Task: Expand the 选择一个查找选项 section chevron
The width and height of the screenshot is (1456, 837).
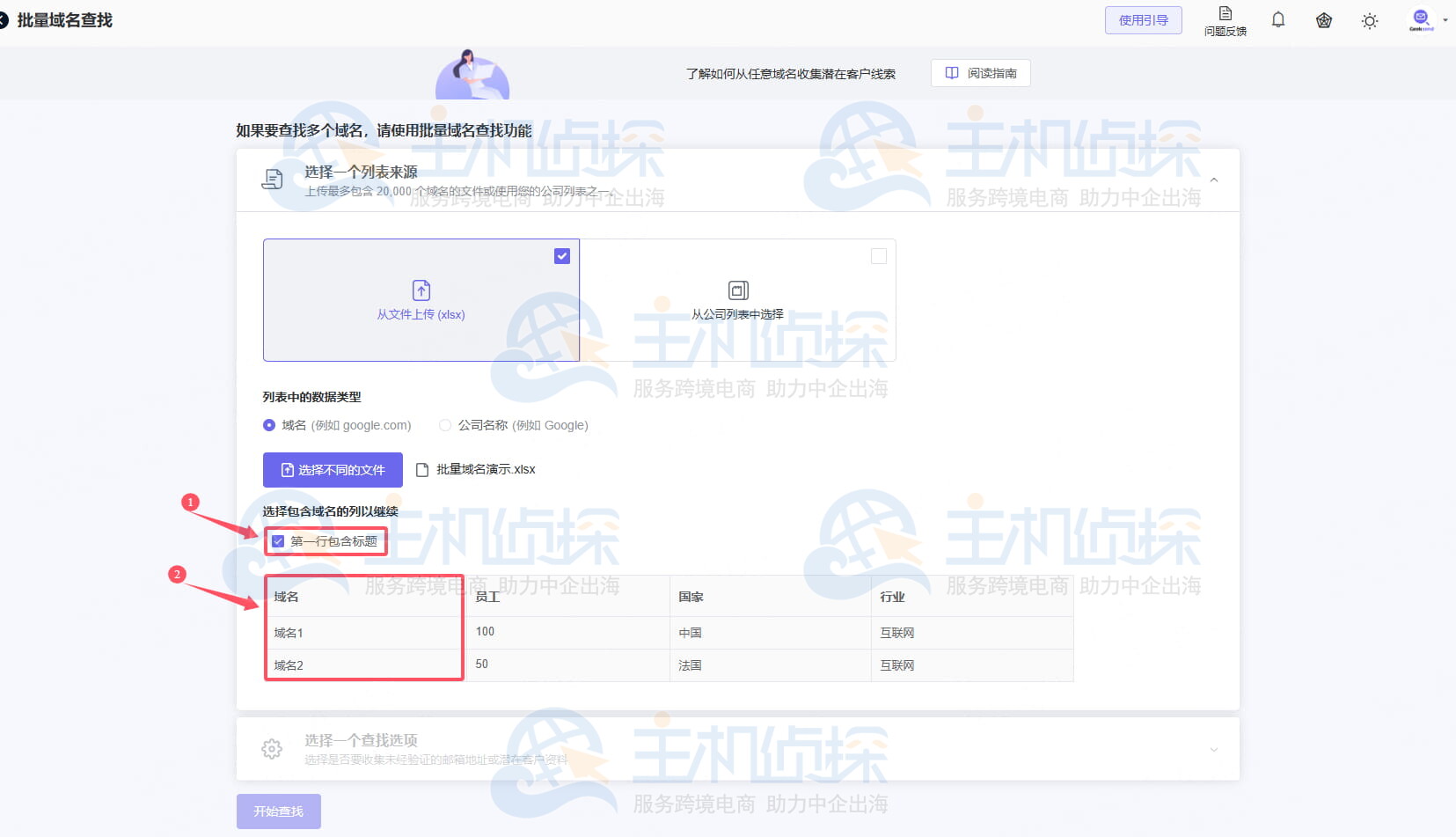Action: 1213,750
